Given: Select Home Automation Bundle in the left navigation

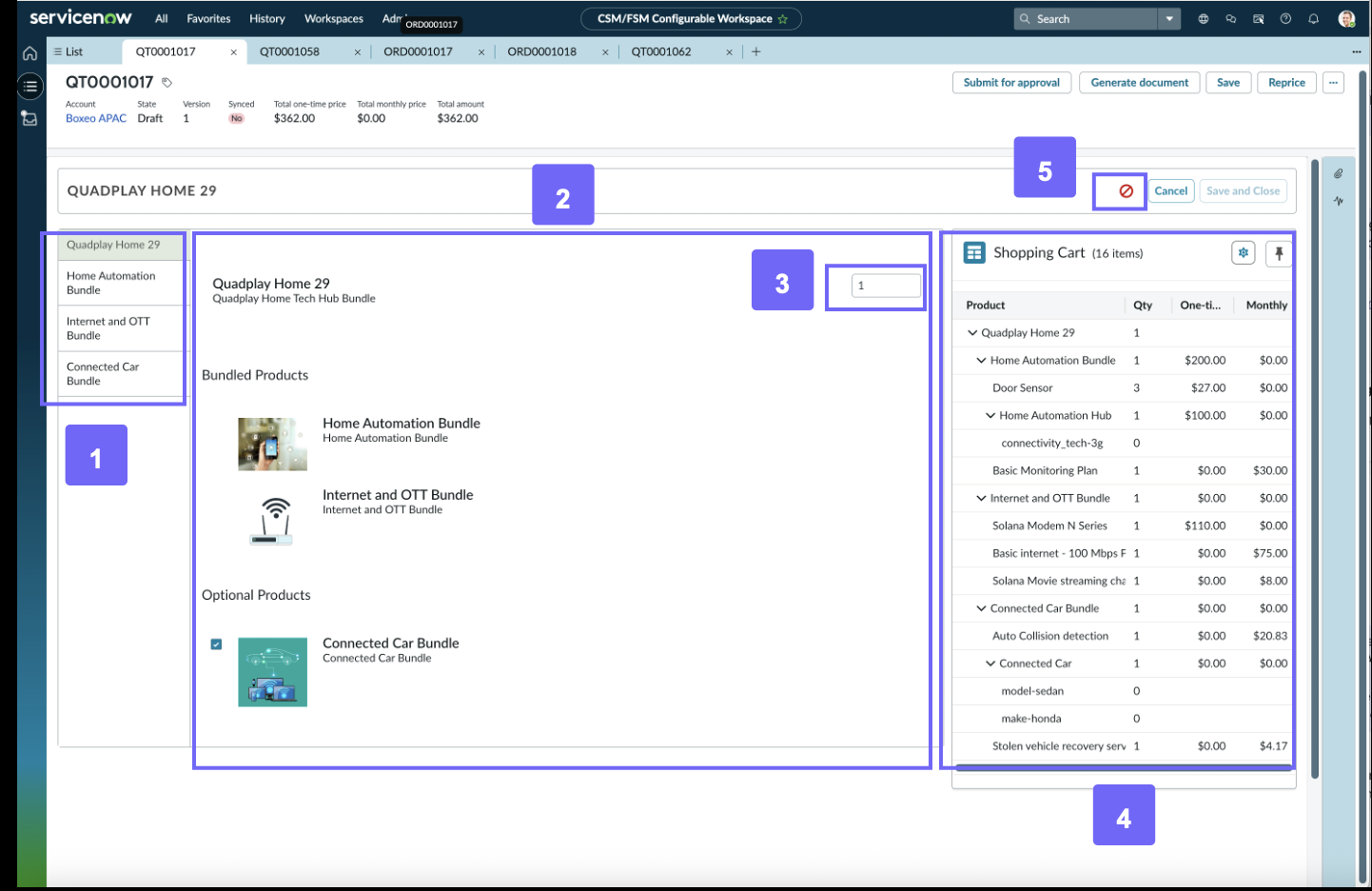Looking at the screenshot, I should 122,283.
